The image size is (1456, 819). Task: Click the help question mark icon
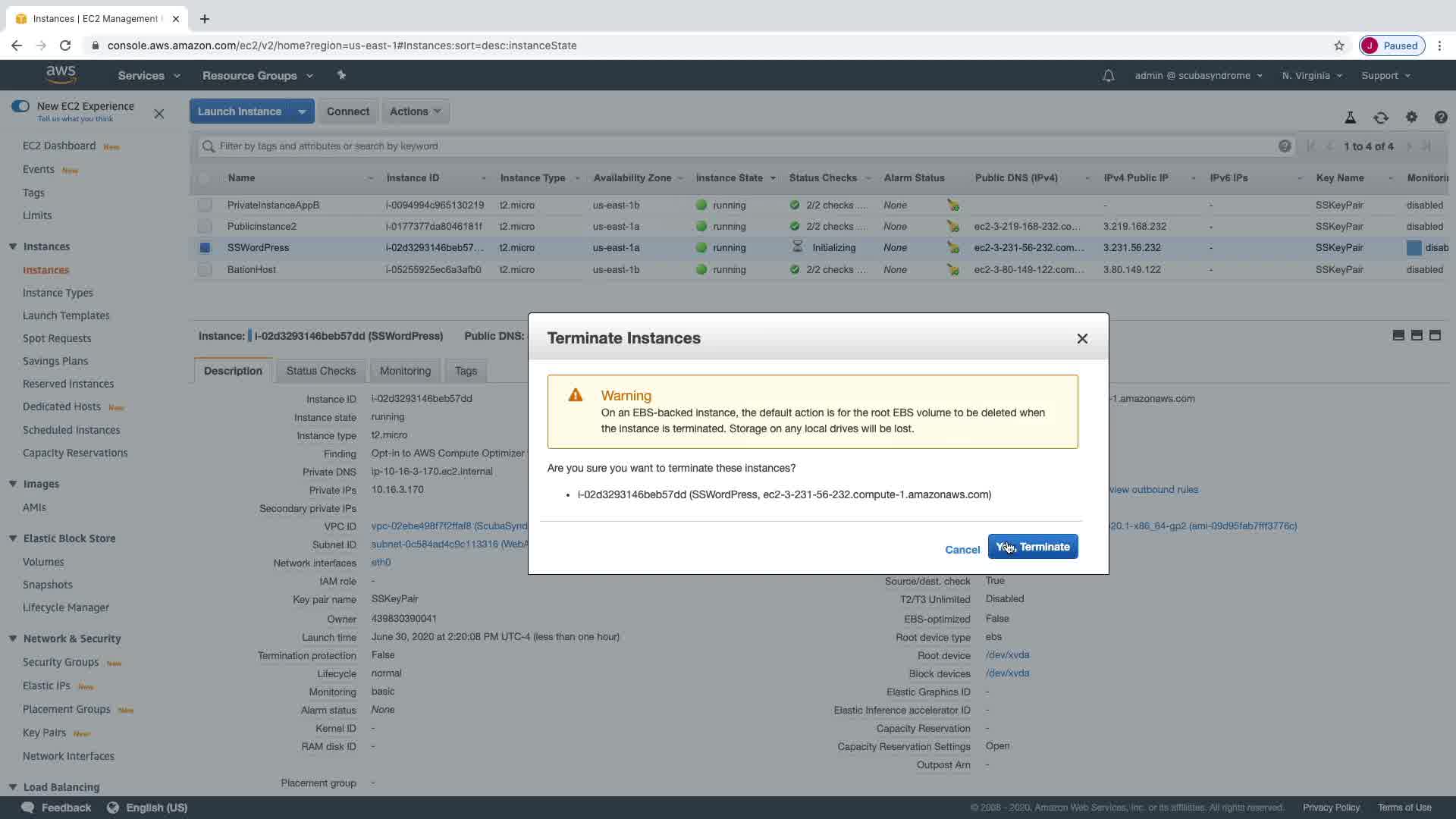(x=1440, y=117)
